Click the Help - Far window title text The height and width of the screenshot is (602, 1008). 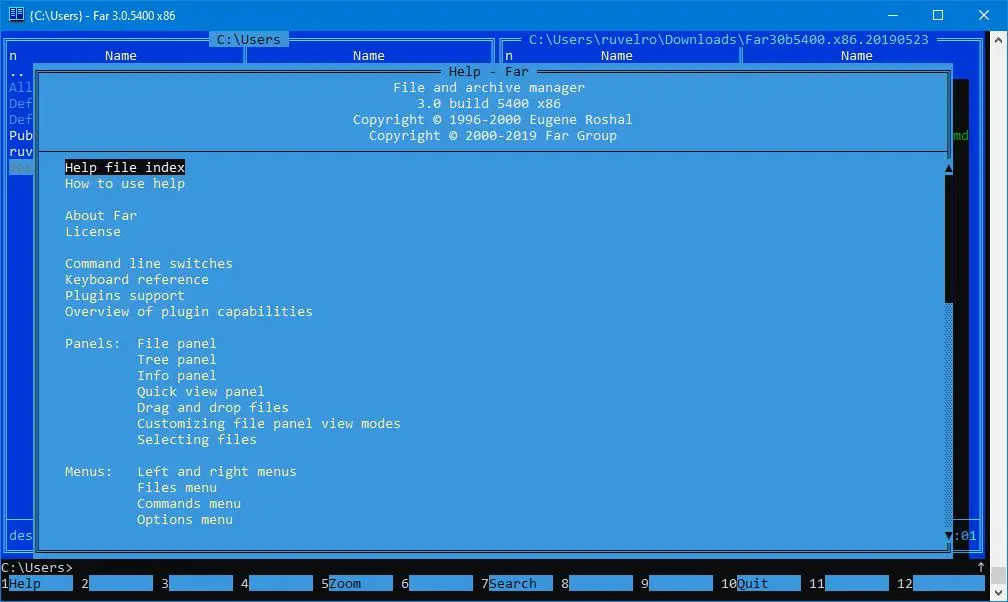coord(489,71)
